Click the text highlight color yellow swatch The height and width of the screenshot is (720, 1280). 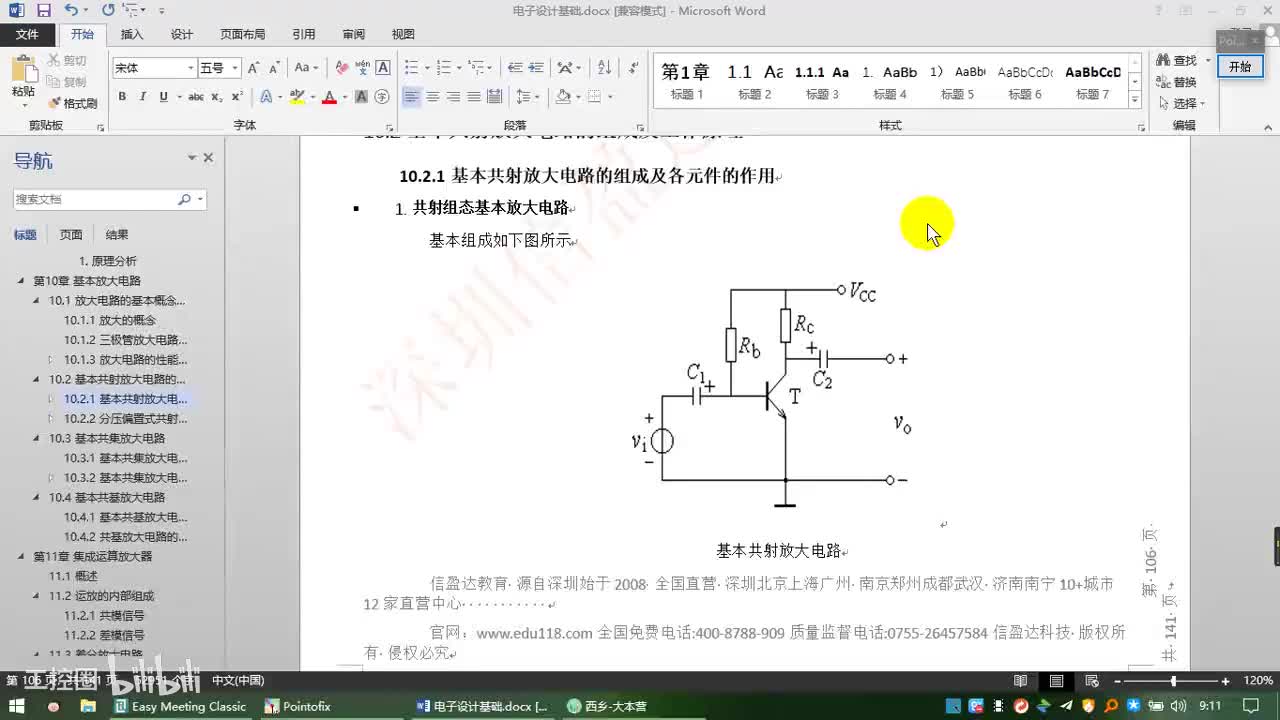pyautogui.click(x=297, y=97)
